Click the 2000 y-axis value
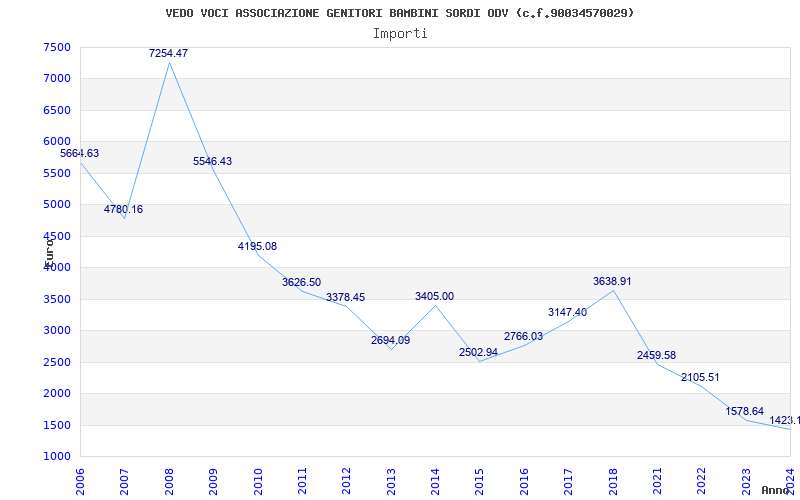Viewport: 800px width, 500px height. click(x=57, y=393)
